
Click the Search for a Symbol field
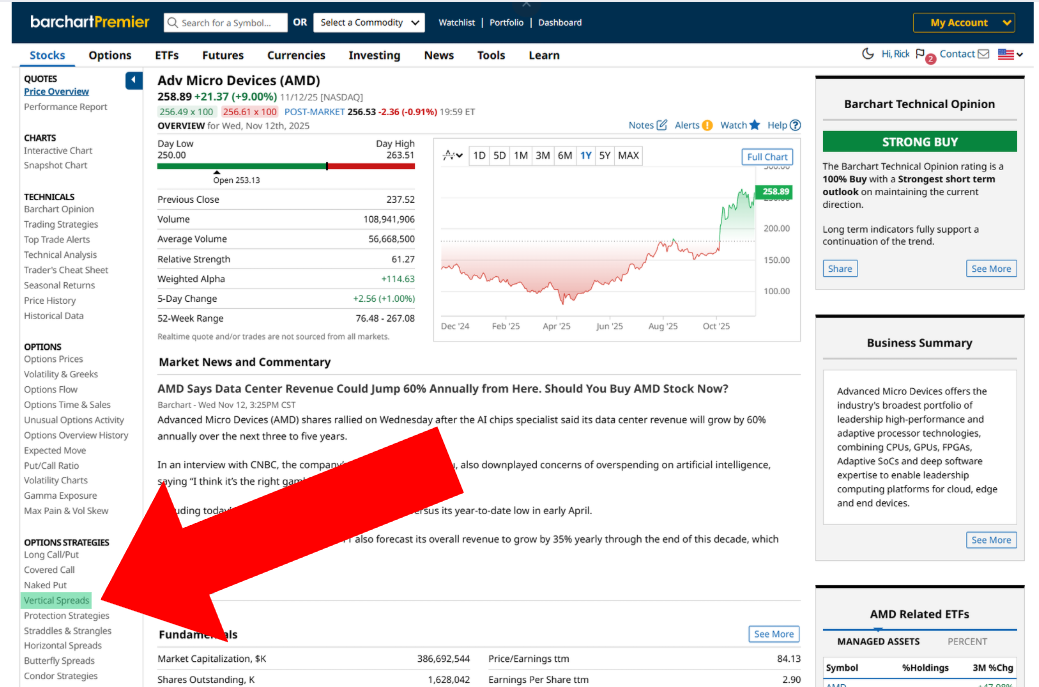225,23
